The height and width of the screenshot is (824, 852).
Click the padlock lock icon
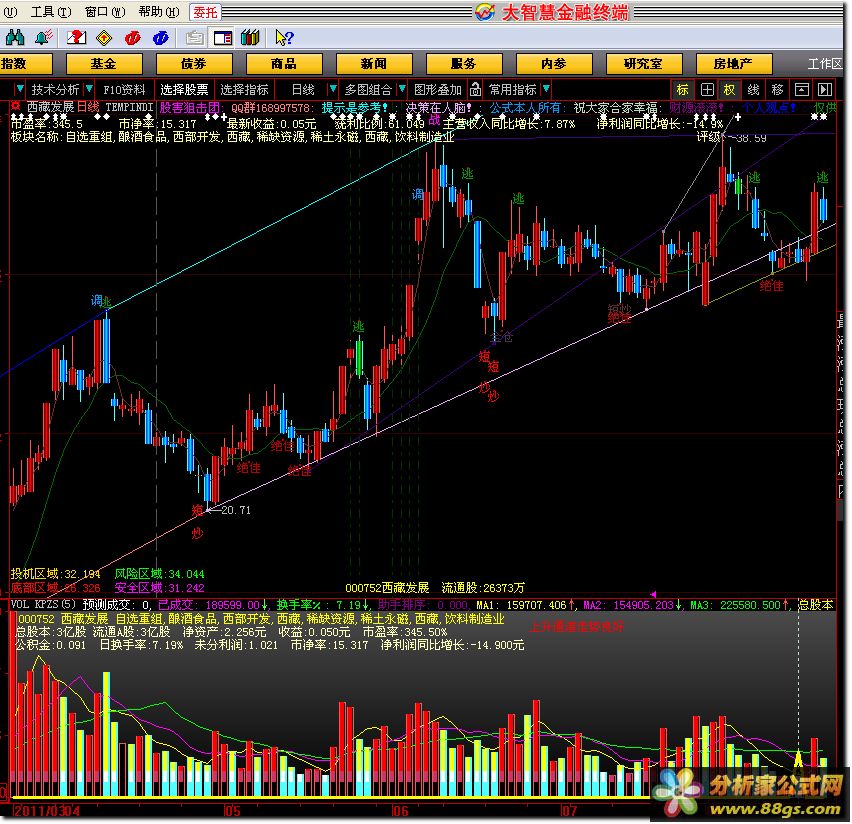[x=475, y=89]
